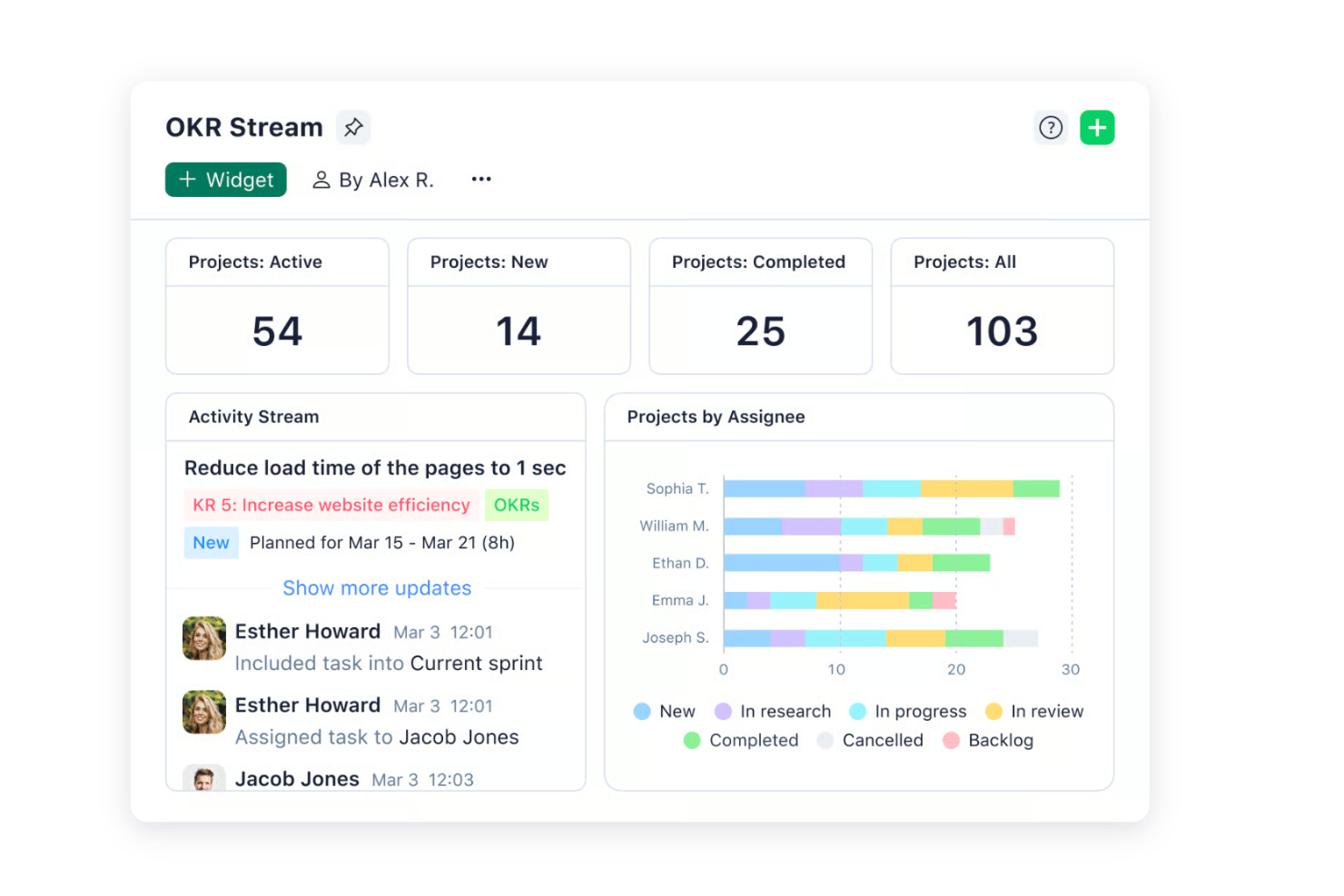Click the New status label
This screenshot has width=1344, height=896.
[211, 543]
